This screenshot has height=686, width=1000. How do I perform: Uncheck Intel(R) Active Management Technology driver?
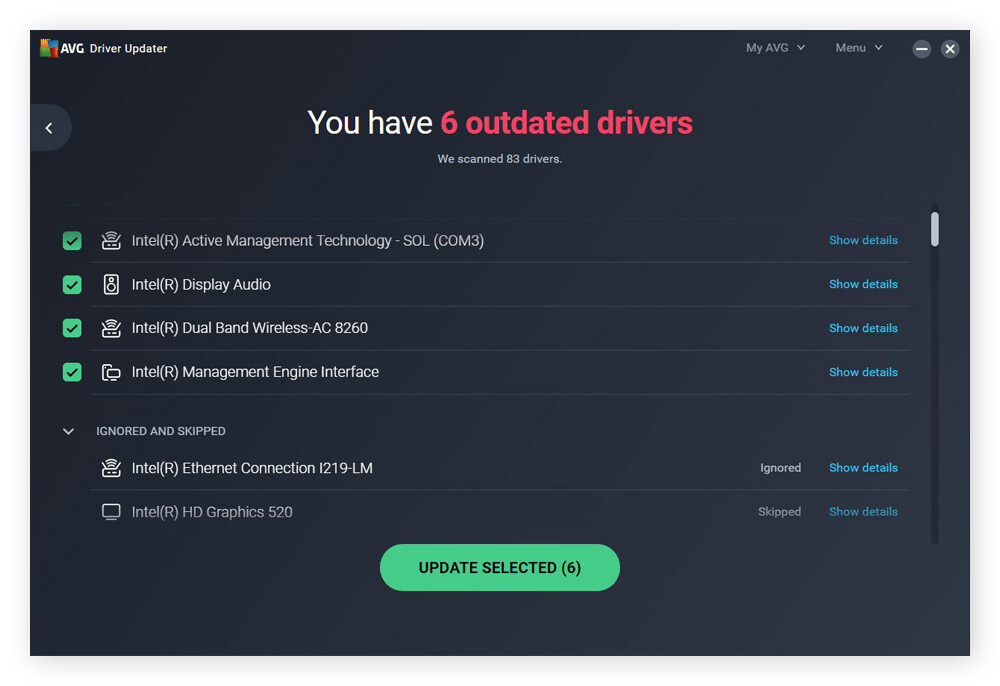(x=72, y=240)
